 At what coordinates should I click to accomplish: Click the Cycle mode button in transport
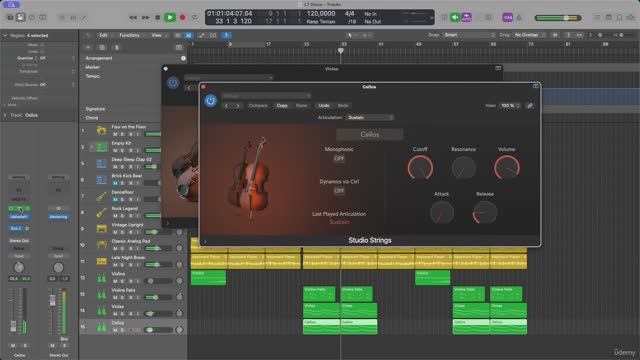point(195,18)
